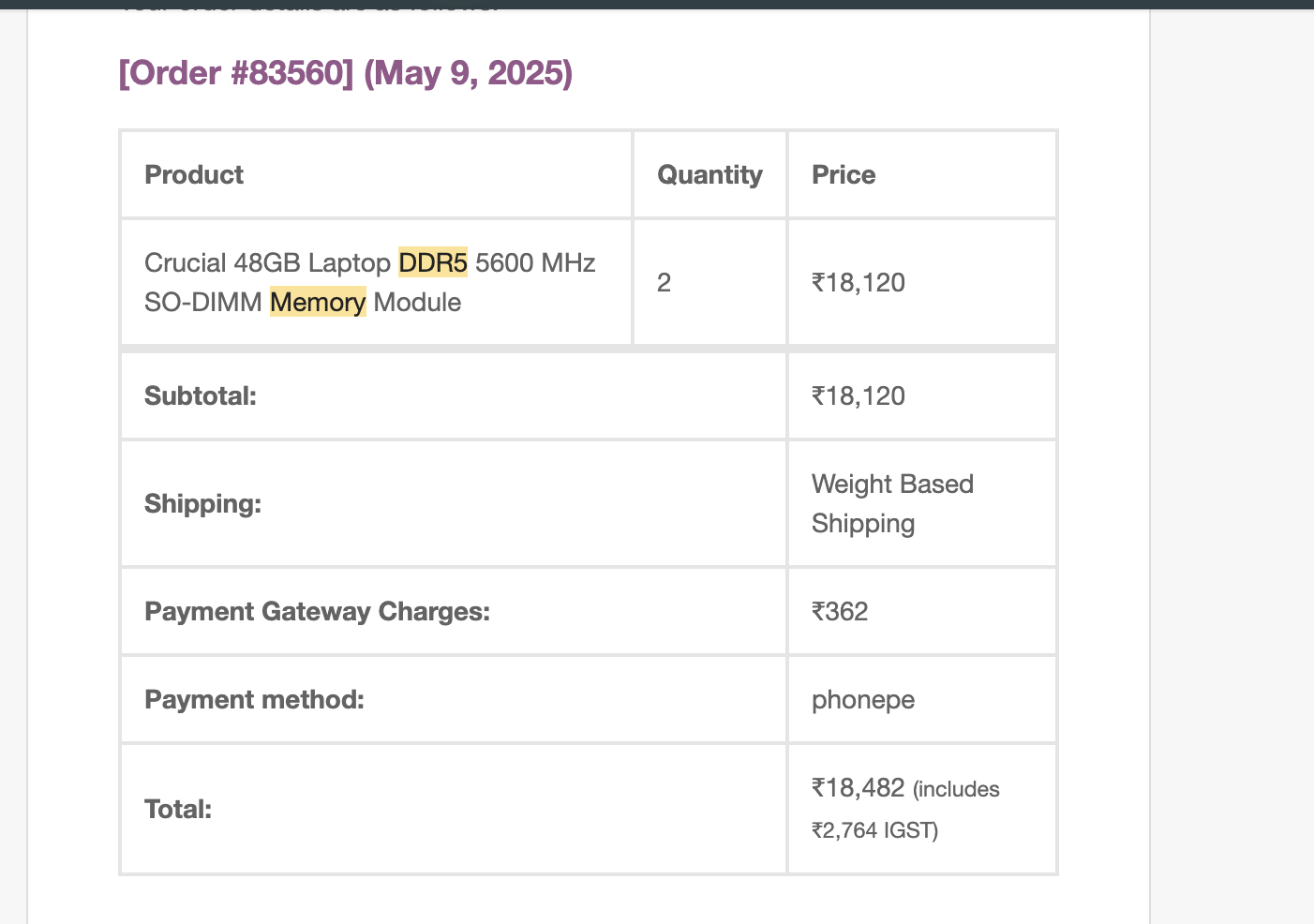Click the phonepe payment method value
The image size is (1314, 924).
[x=863, y=700]
